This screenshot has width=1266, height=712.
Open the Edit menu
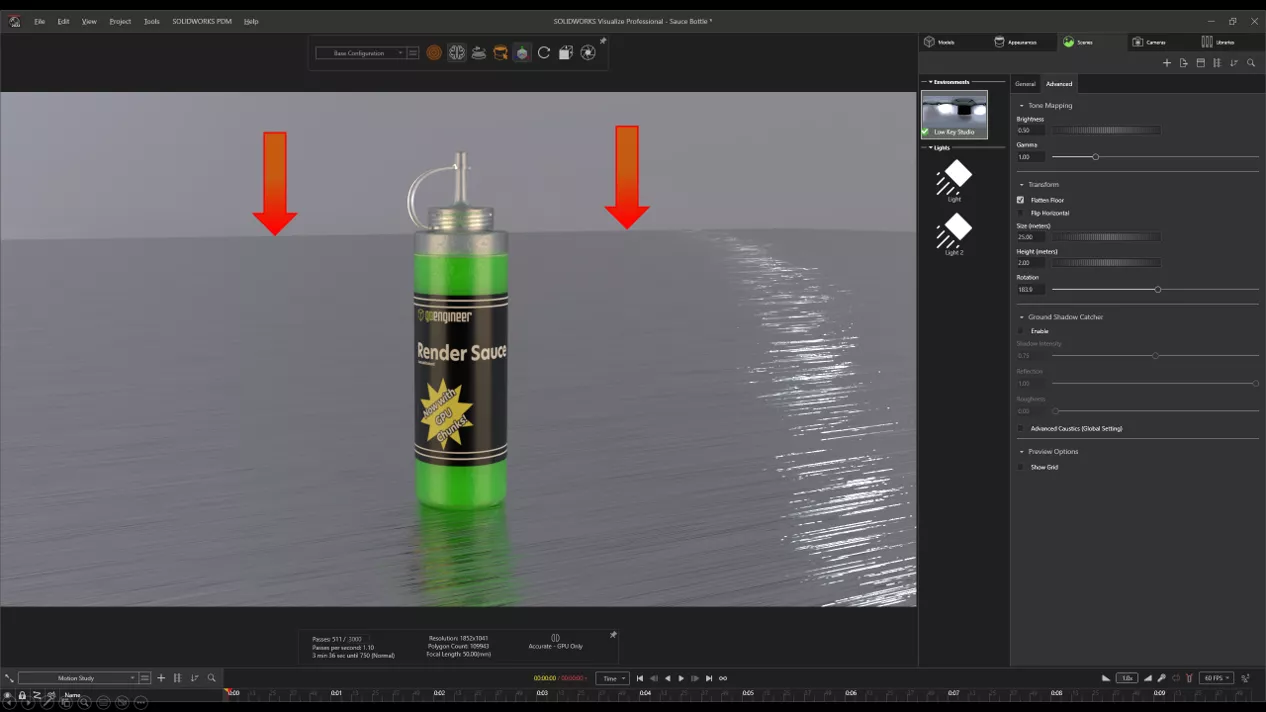pos(63,21)
